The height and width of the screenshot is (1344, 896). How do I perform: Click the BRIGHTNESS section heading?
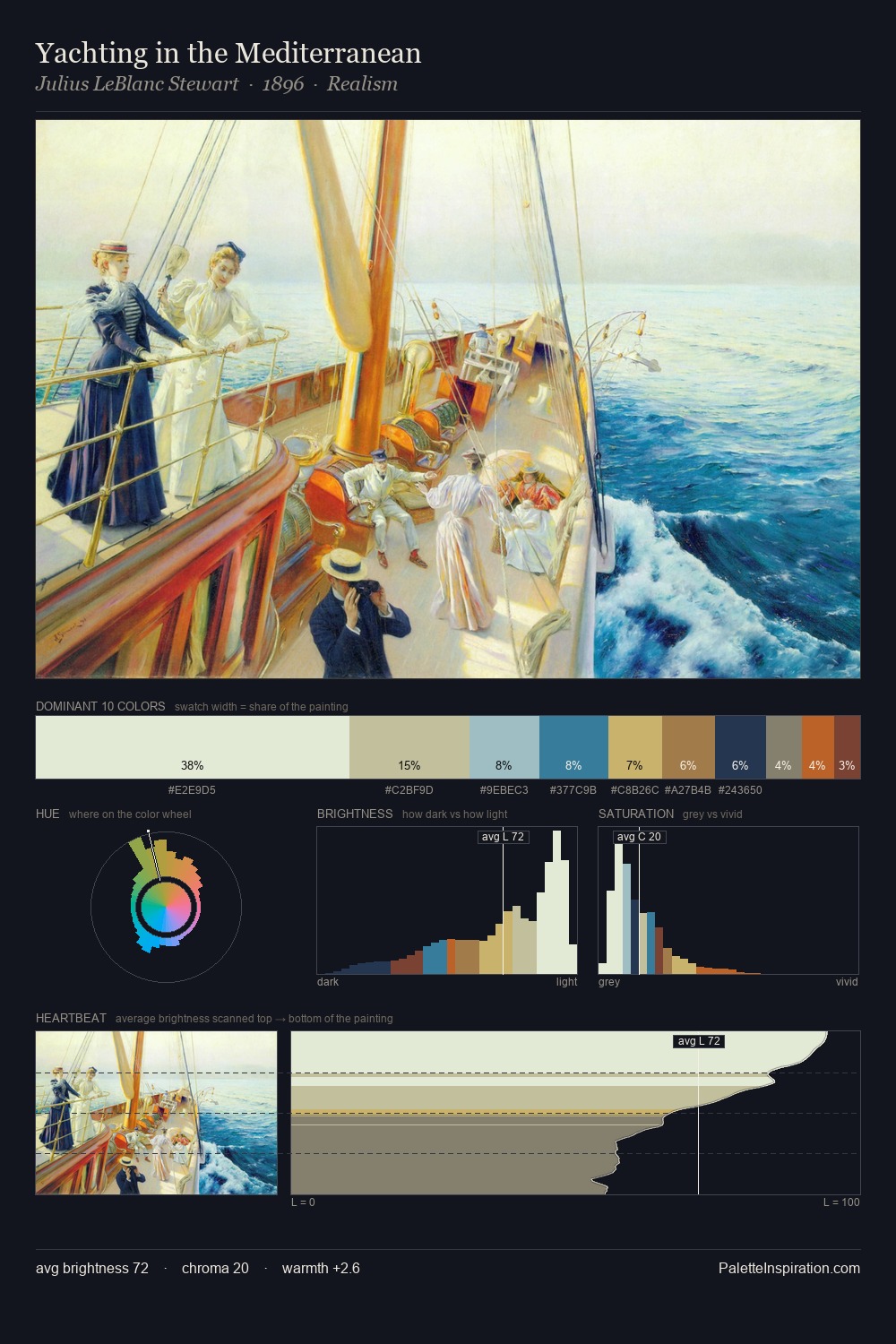[x=355, y=814]
